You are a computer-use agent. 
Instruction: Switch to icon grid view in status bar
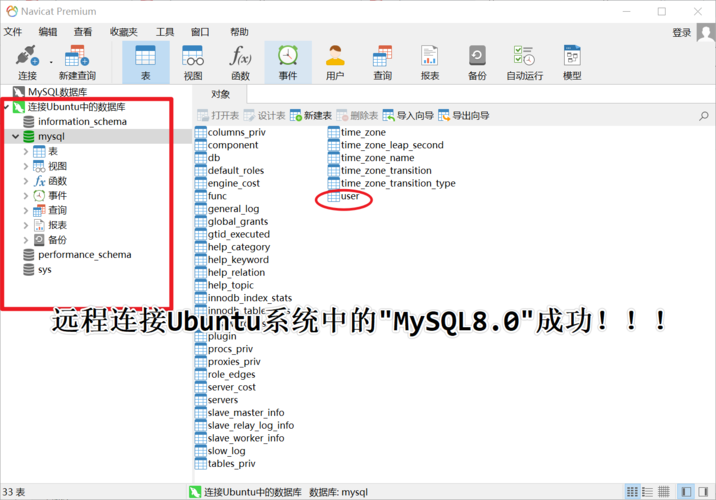tap(632, 492)
